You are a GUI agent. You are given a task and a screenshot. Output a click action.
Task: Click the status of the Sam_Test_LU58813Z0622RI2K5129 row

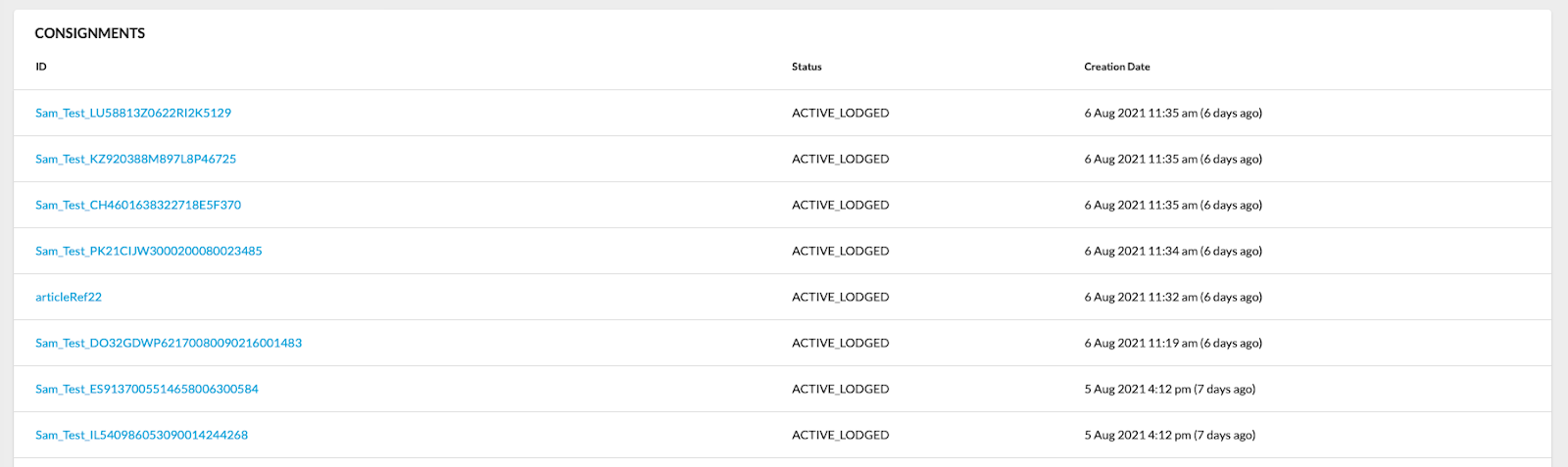point(840,113)
